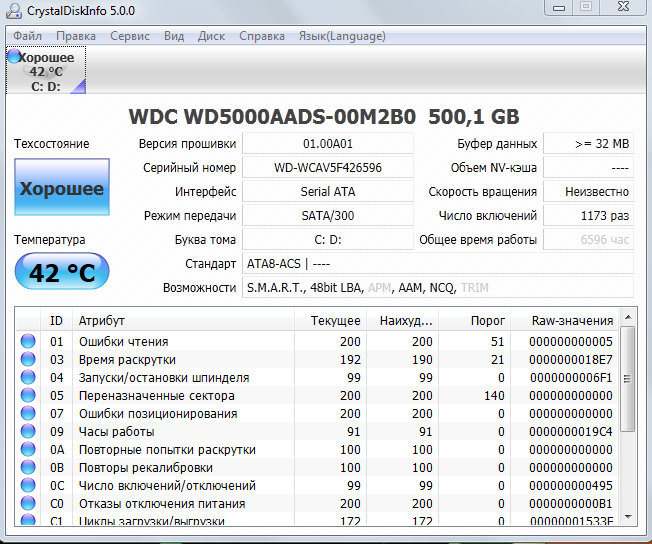Click the Атрибут column header
Viewport: 652px width, 544px height.
click(183, 320)
